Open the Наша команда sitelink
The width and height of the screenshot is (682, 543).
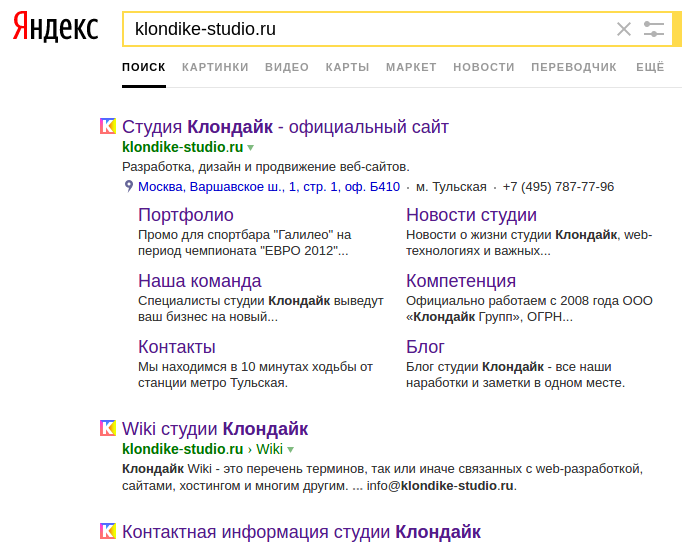click(x=200, y=281)
